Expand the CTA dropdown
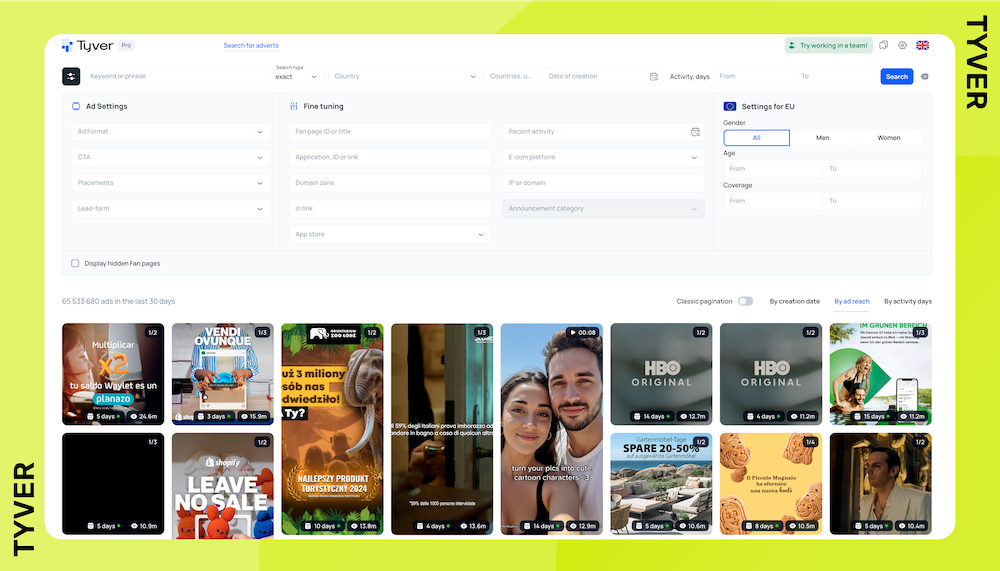1000x571 pixels. [170, 158]
